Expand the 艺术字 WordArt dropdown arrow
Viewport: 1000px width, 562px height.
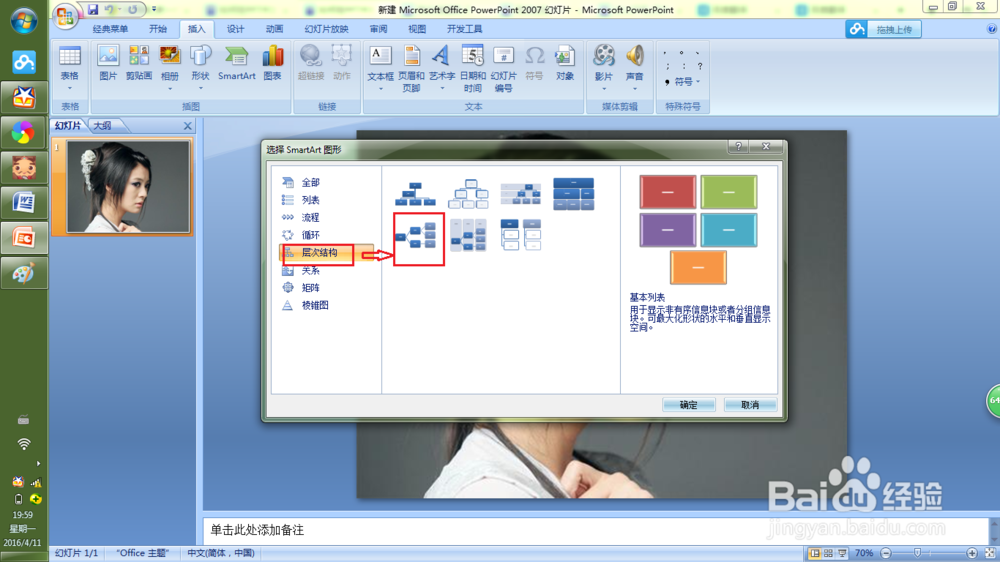pyautogui.click(x=441, y=89)
